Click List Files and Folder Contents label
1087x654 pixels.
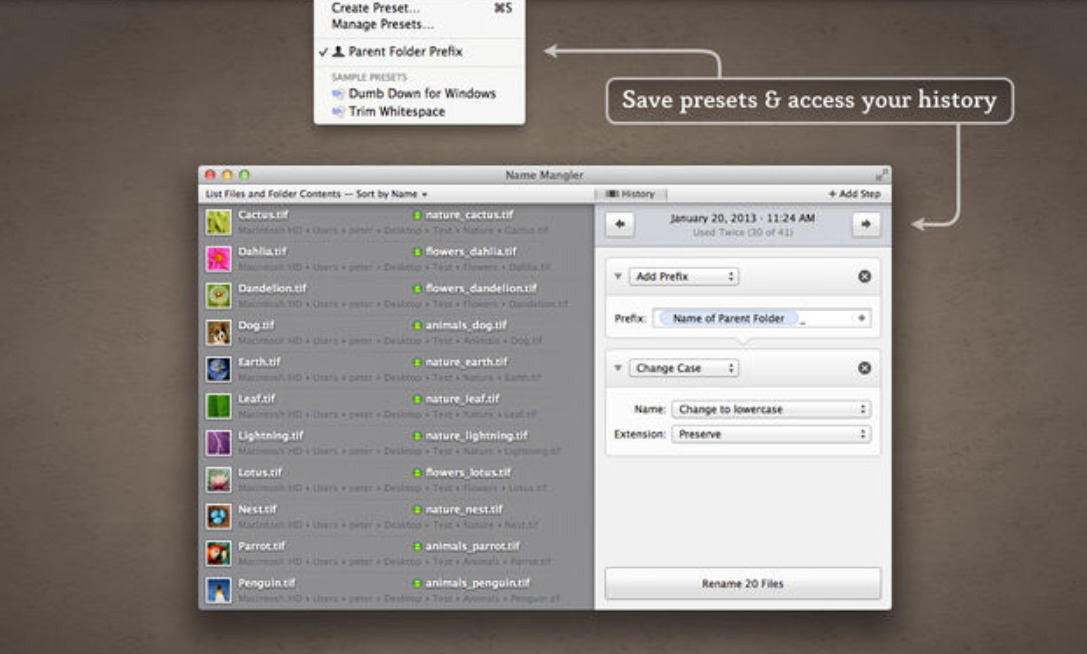coord(273,194)
